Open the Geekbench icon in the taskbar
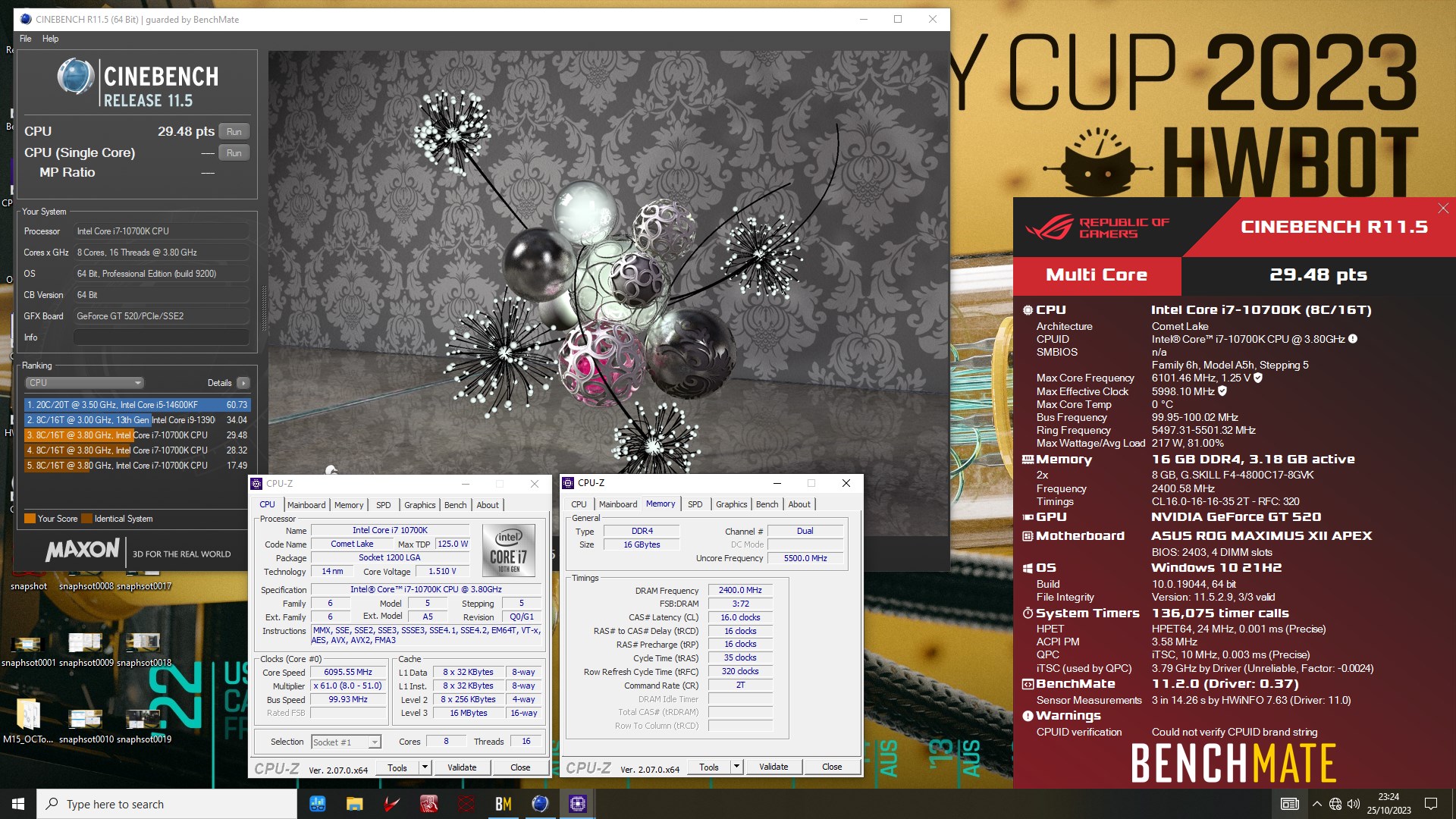Viewport: 1456px width, 819px height. [318, 804]
